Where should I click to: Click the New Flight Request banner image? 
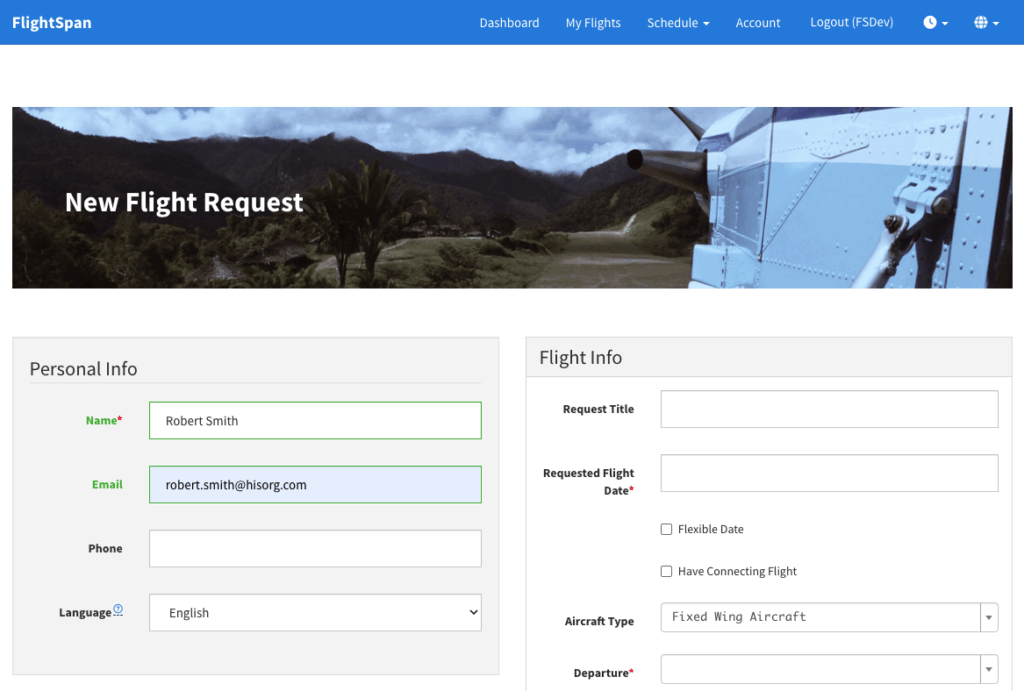click(512, 198)
